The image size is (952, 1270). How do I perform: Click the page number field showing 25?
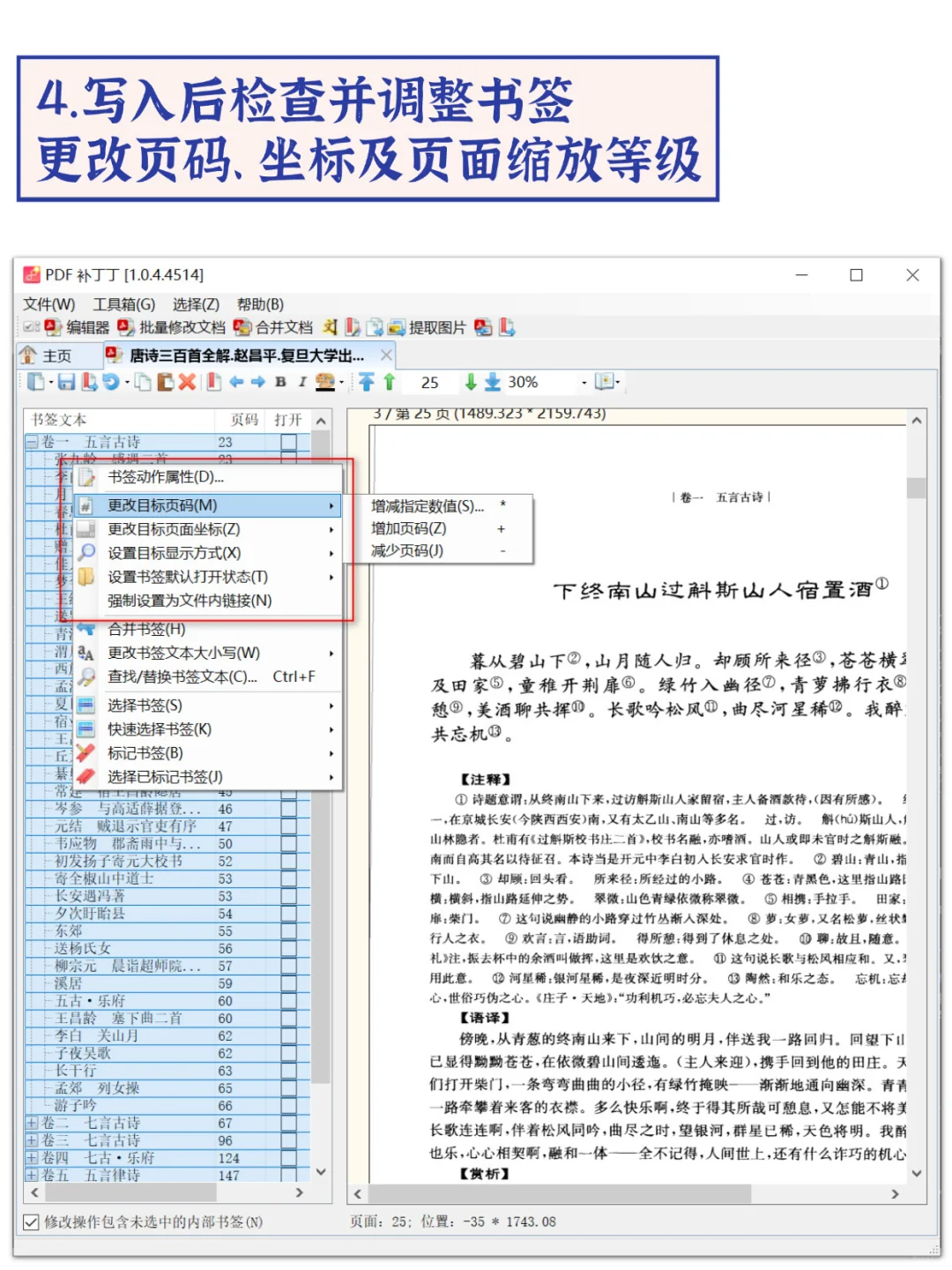[430, 383]
